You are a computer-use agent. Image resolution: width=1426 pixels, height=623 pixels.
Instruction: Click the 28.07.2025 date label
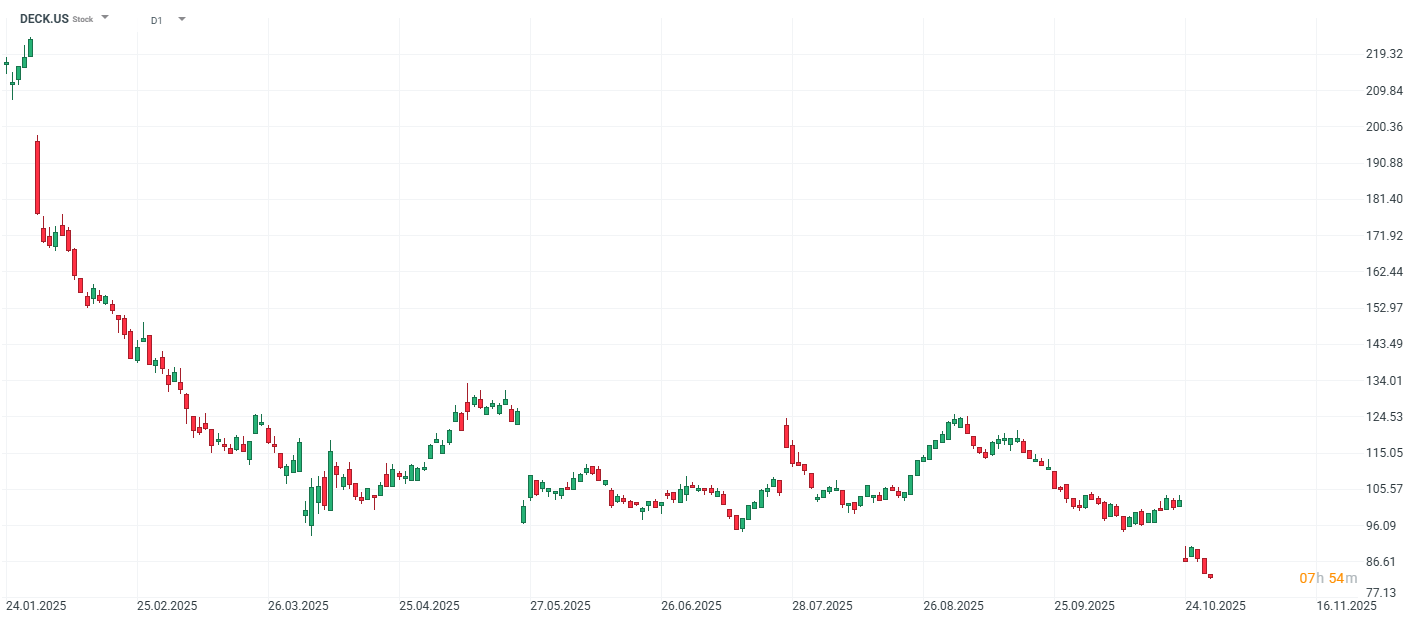[822, 606]
